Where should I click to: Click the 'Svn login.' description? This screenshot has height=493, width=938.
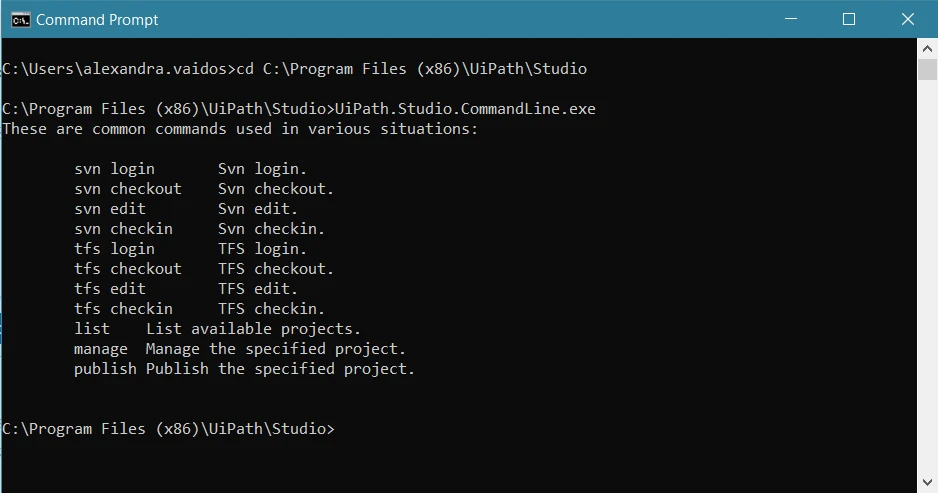(x=262, y=169)
